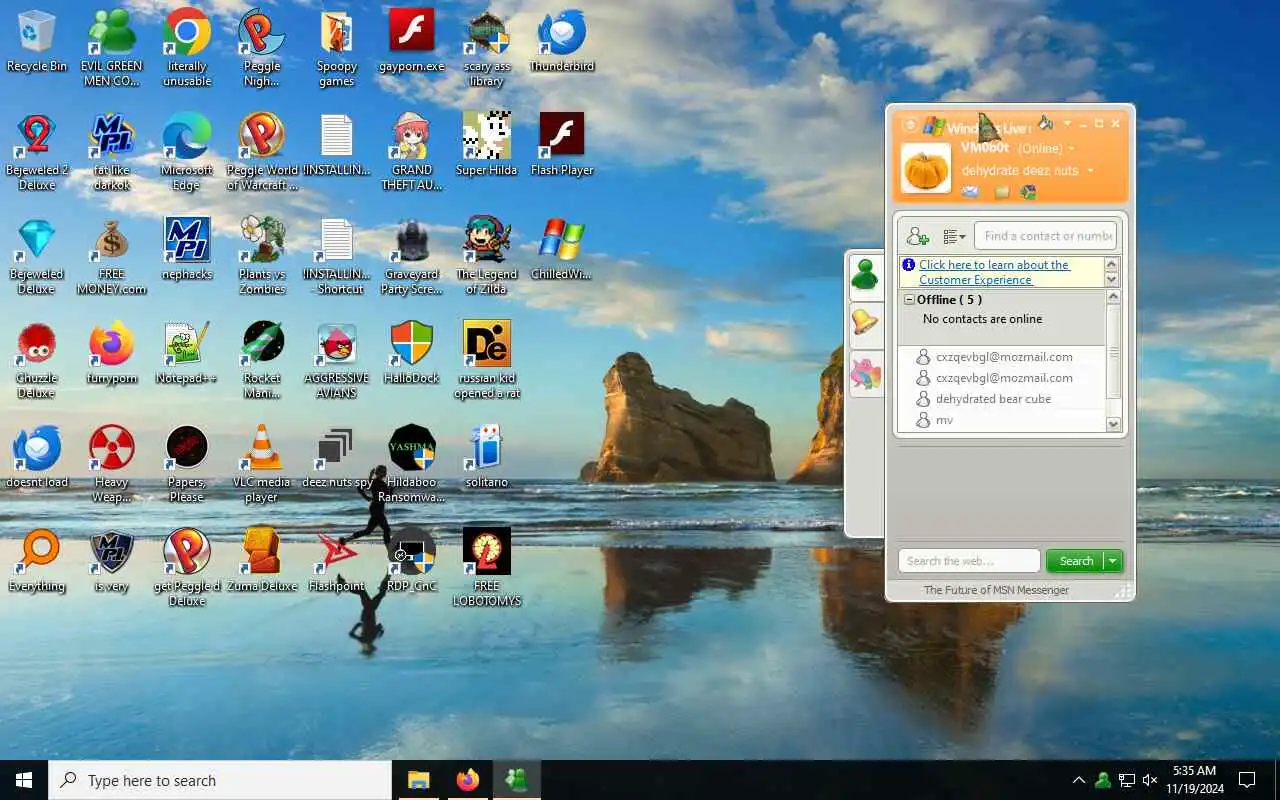Select the AGGRESSIVE AVIANS desktop icon
The width and height of the screenshot is (1280, 800).
tap(337, 360)
